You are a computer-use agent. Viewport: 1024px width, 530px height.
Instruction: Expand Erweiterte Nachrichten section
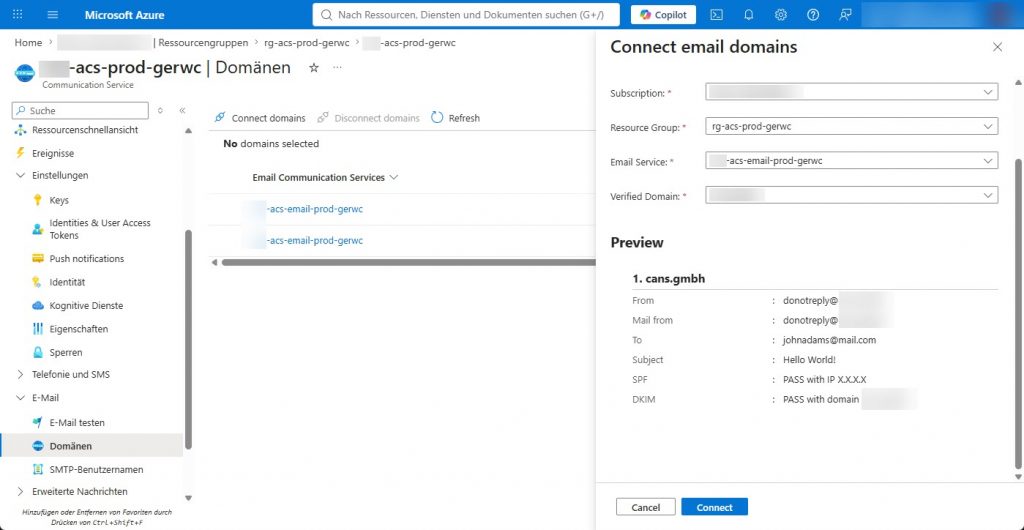80,491
